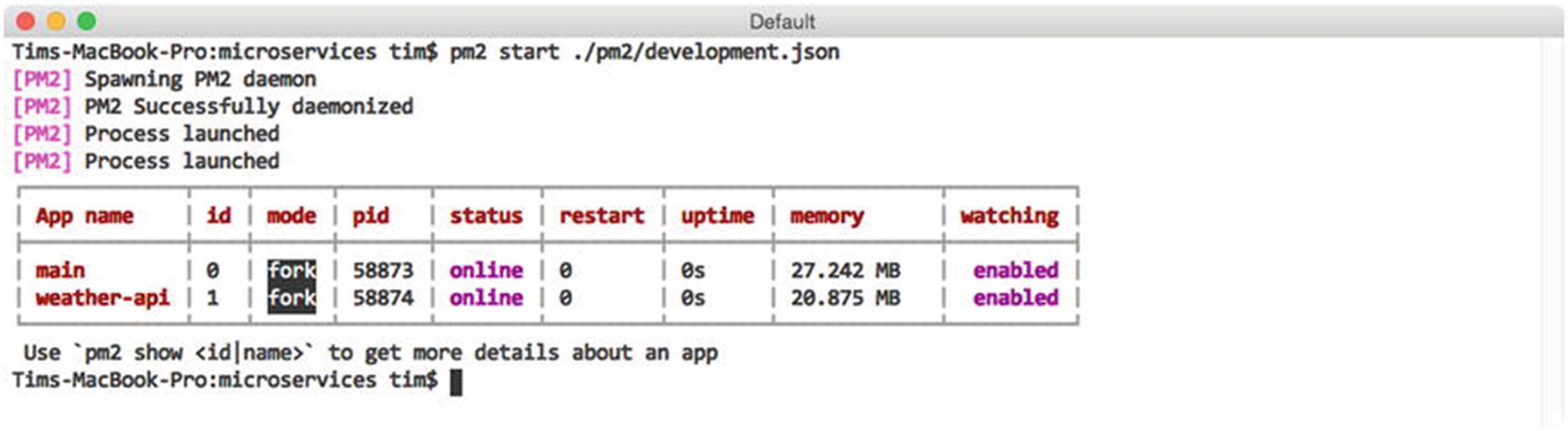The width and height of the screenshot is (1568, 431).
Task: Click the "Default" window title
Action: click(x=782, y=22)
